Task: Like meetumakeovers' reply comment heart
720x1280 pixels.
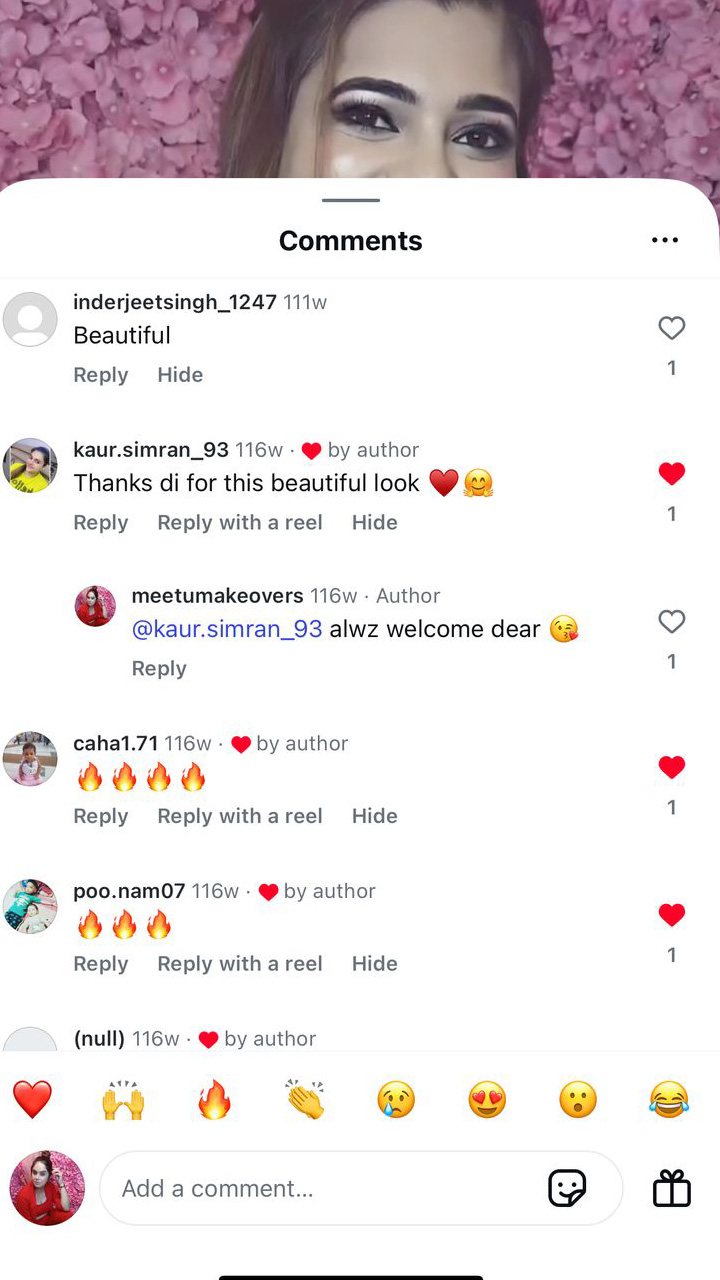Action: click(x=672, y=622)
